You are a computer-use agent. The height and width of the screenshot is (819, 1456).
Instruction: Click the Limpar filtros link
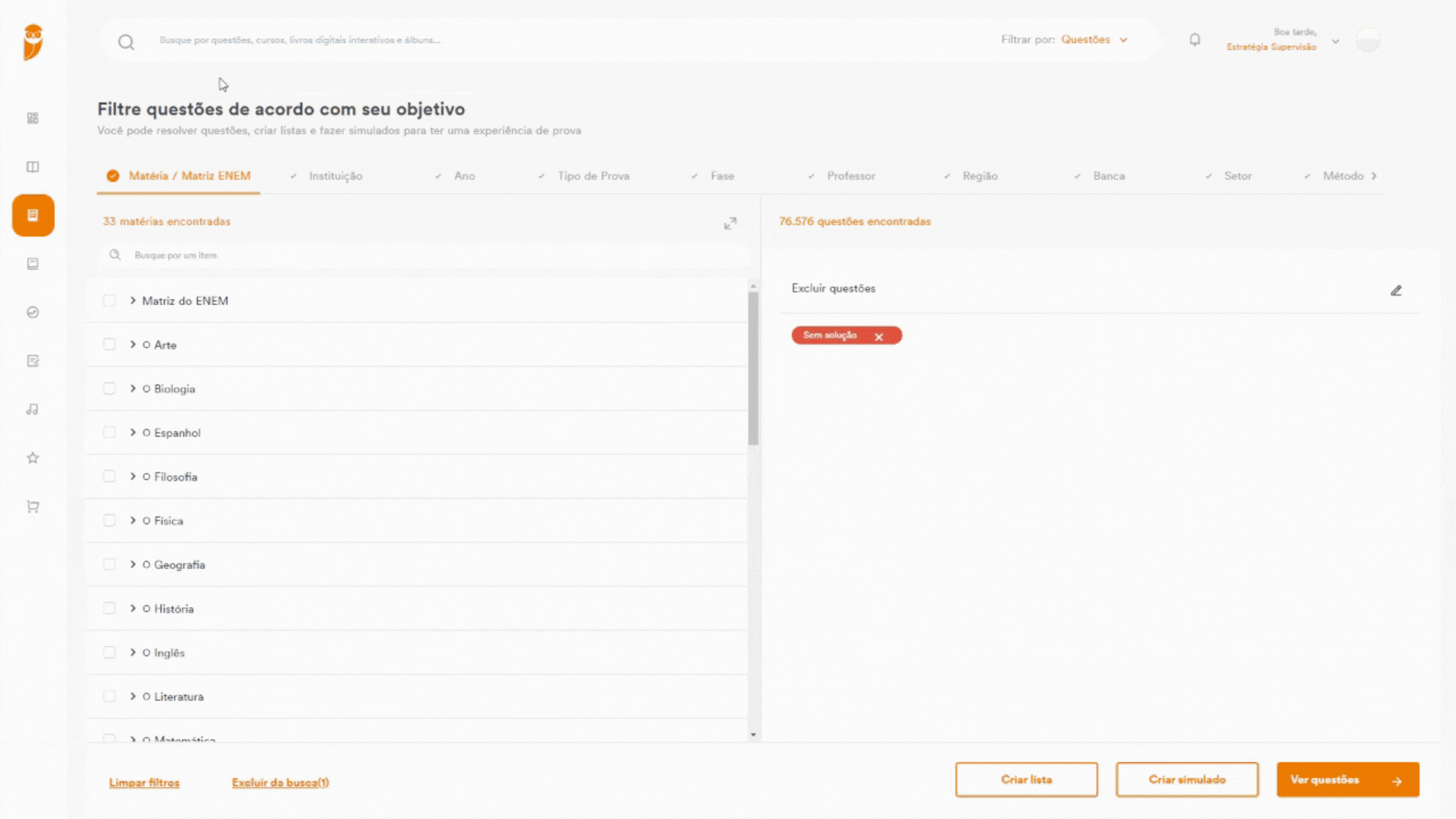(x=144, y=783)
